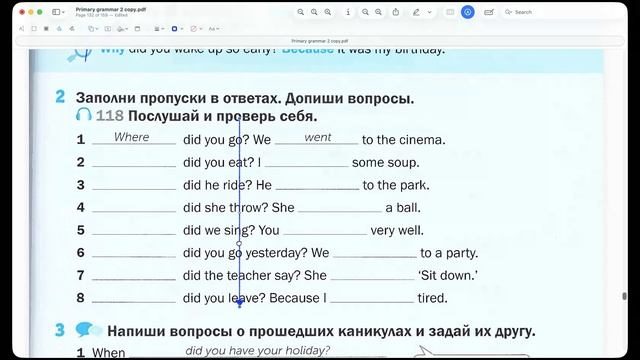Screen dimensions: 640x360
Task: Click the blank before 'did the teacher say?'
Action: [134, 276]
